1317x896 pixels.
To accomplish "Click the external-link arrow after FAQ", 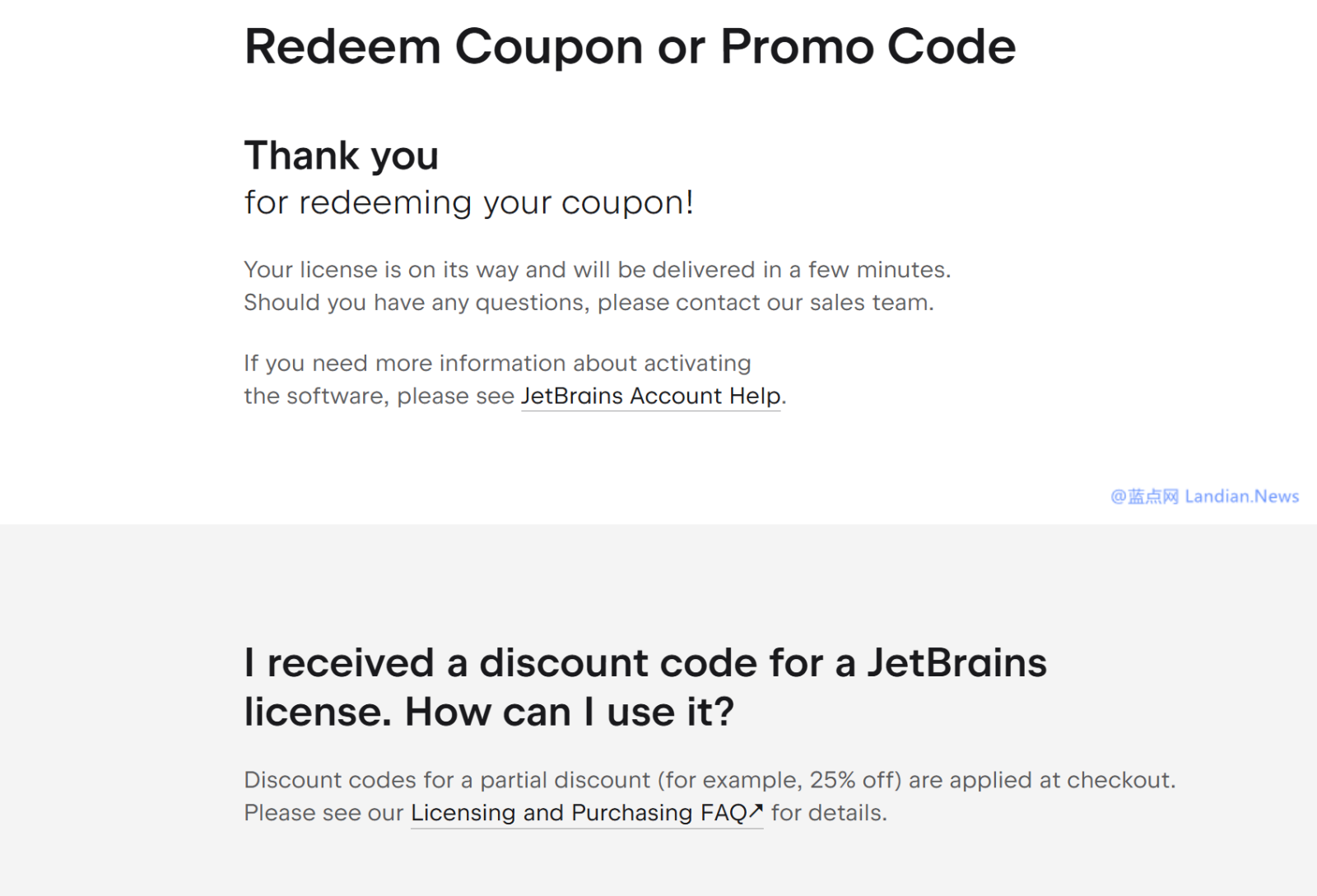I will 756,811.
